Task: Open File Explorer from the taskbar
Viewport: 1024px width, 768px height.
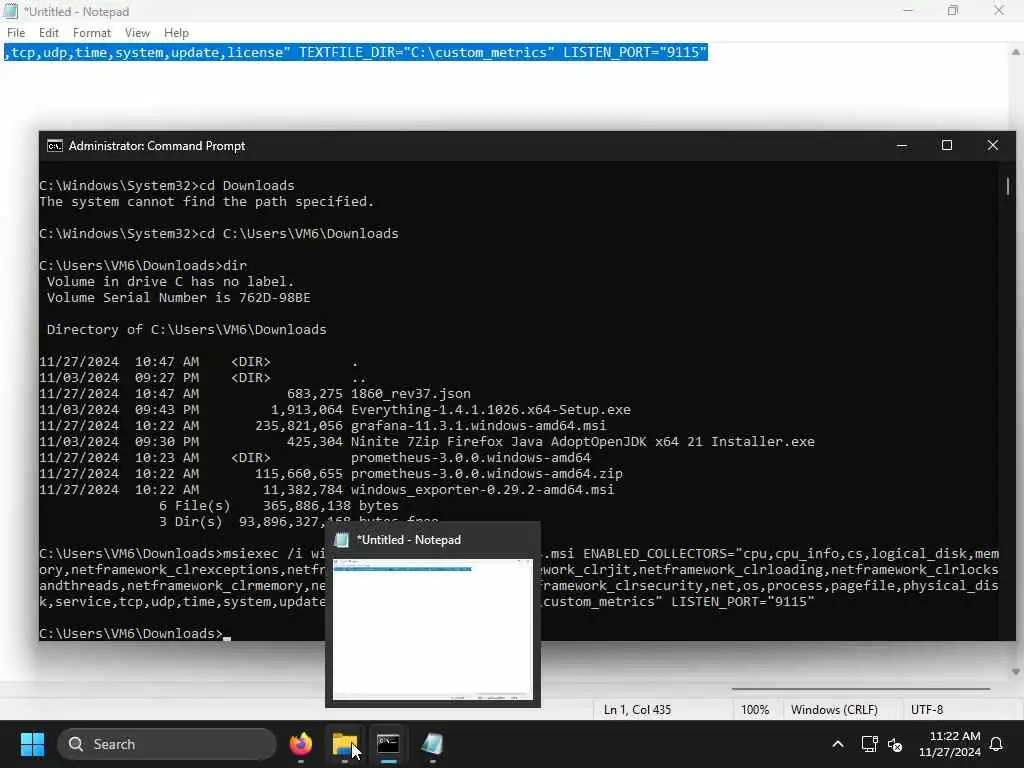Action: click(345, 744)
